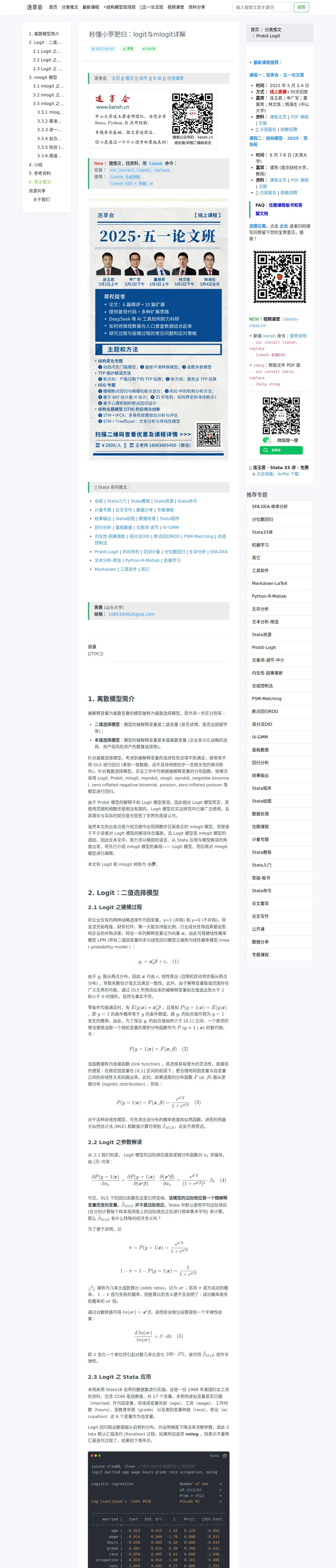Click the green 搜索 button
This screenshot has width=336, height=1568.
point(301,7)
